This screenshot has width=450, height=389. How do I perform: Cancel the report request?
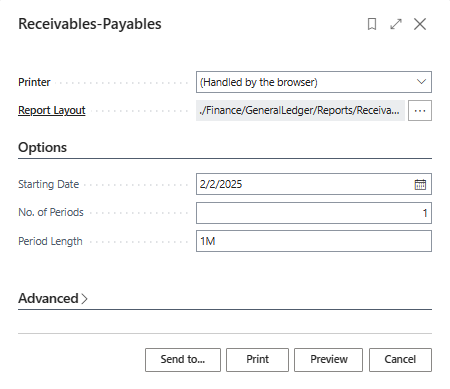(x=400, y=360)
